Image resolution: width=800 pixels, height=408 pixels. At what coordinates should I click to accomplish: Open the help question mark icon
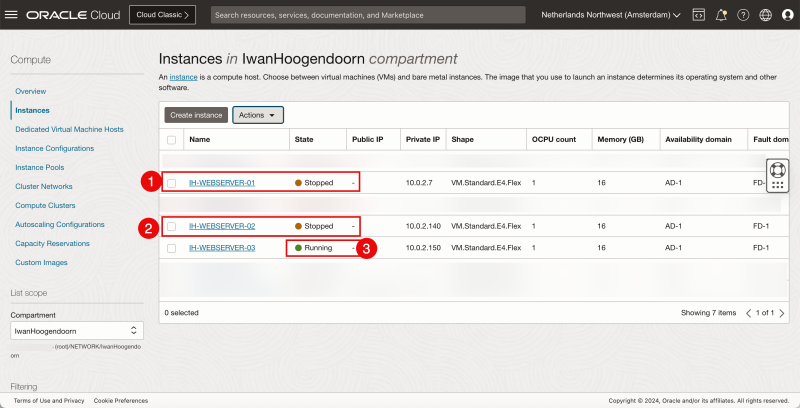point(743,15)
